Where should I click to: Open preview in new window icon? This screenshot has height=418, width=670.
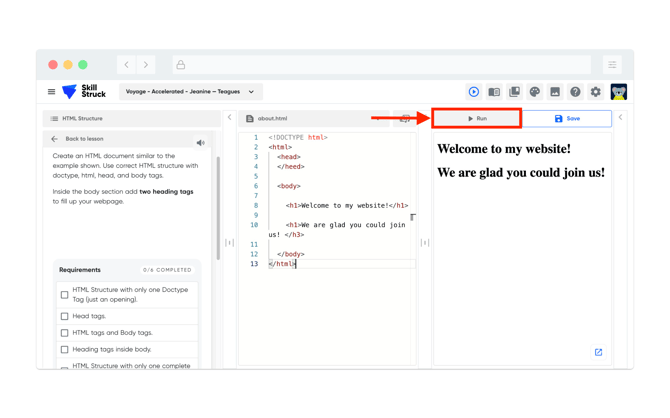click(x=598, y=352)
